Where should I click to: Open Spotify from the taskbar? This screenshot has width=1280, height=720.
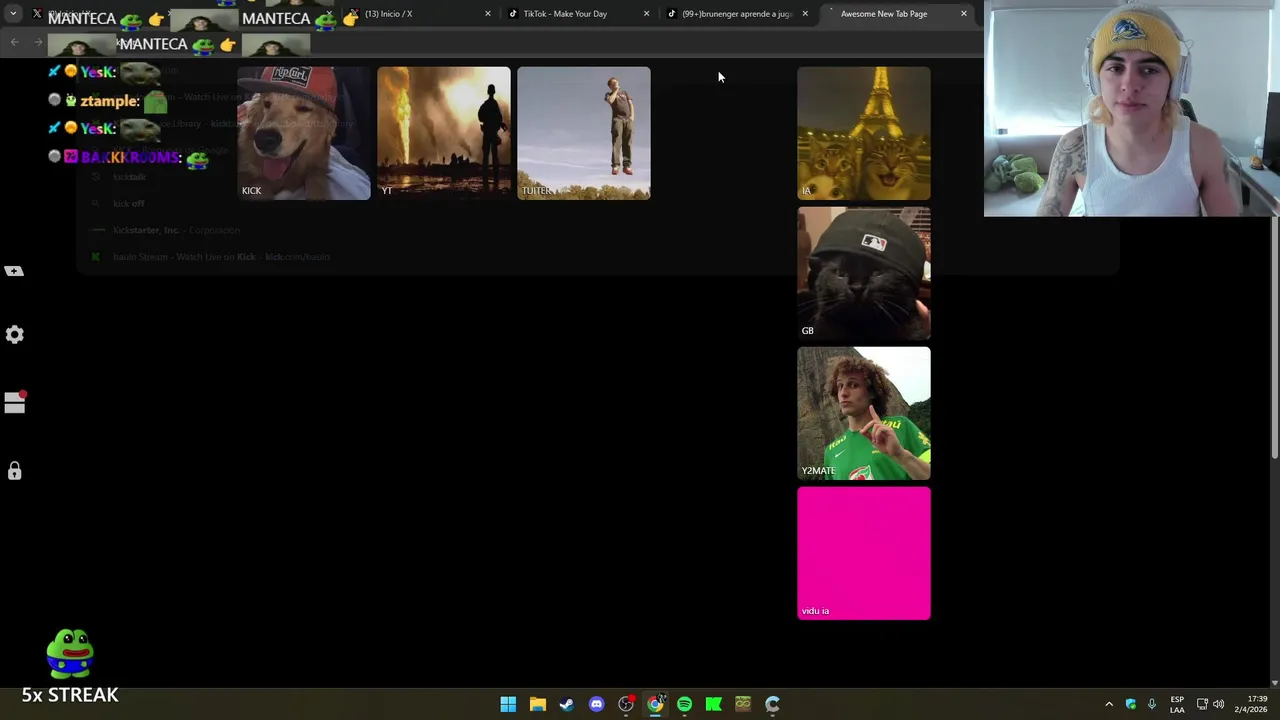(684, 704)
